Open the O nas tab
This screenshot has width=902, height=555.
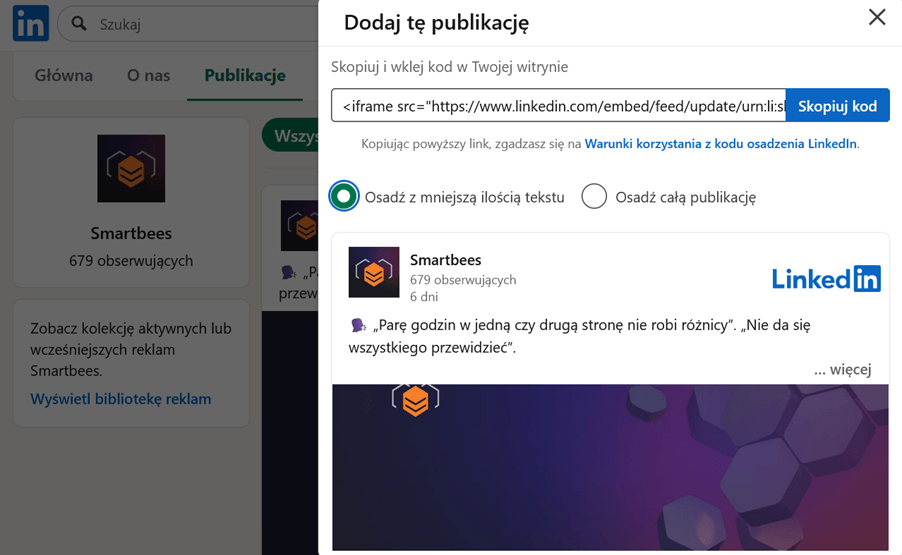[148, 75]
